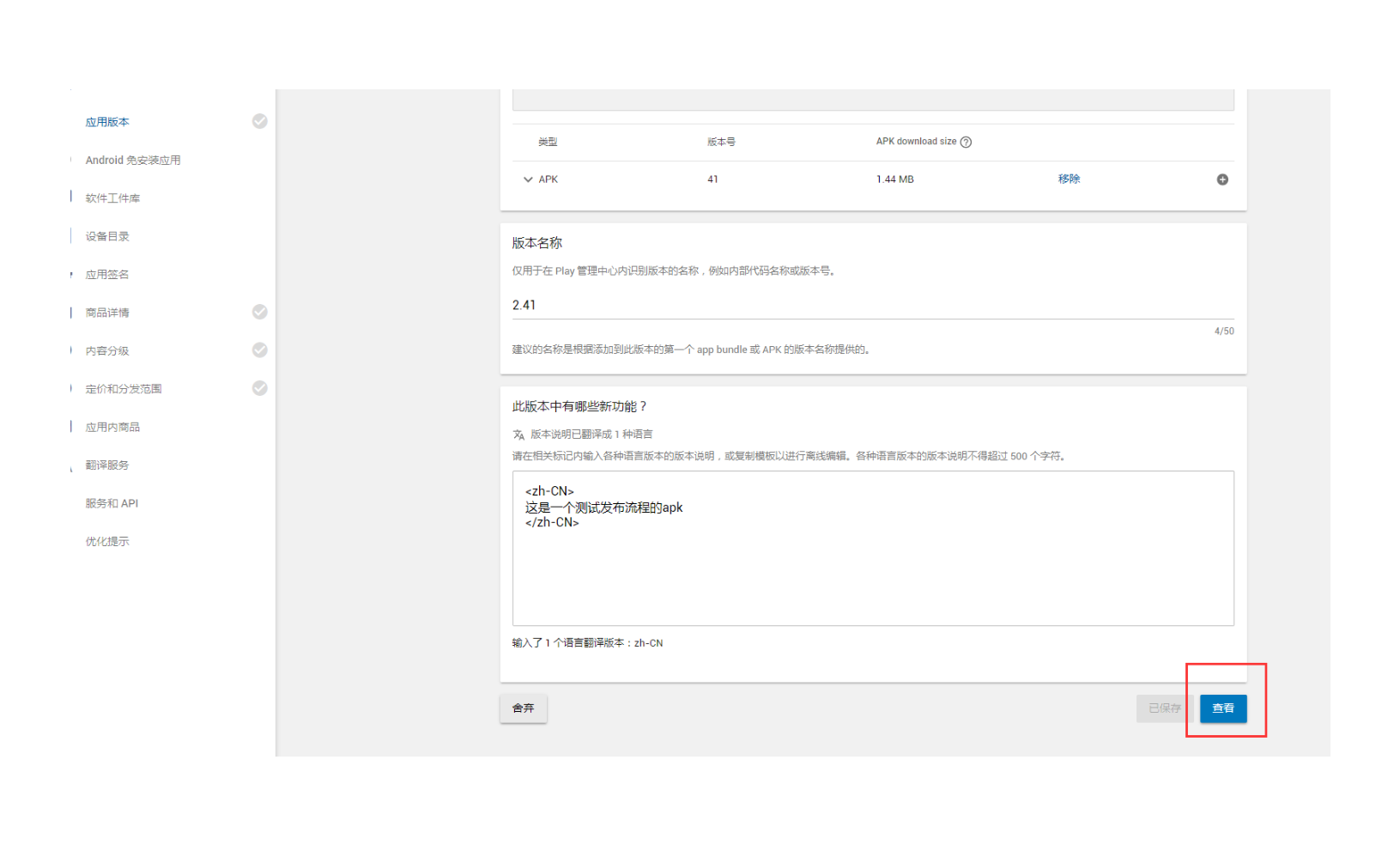Collapse the APK row with its chevron
Viewport: 1400px width, 845px height.
(529, 179)
